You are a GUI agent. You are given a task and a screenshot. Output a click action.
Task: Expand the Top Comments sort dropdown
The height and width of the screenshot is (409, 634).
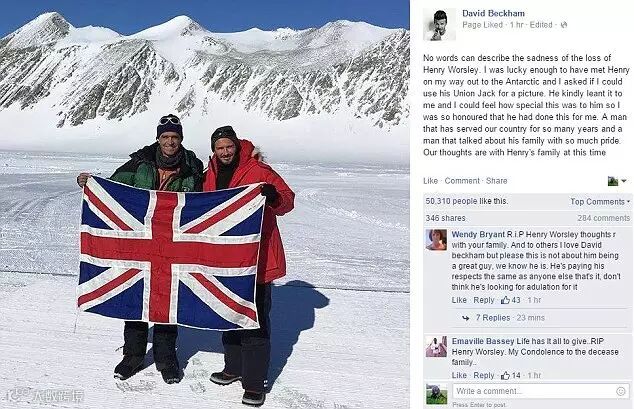pyautogui.click(x=600, y=201)
